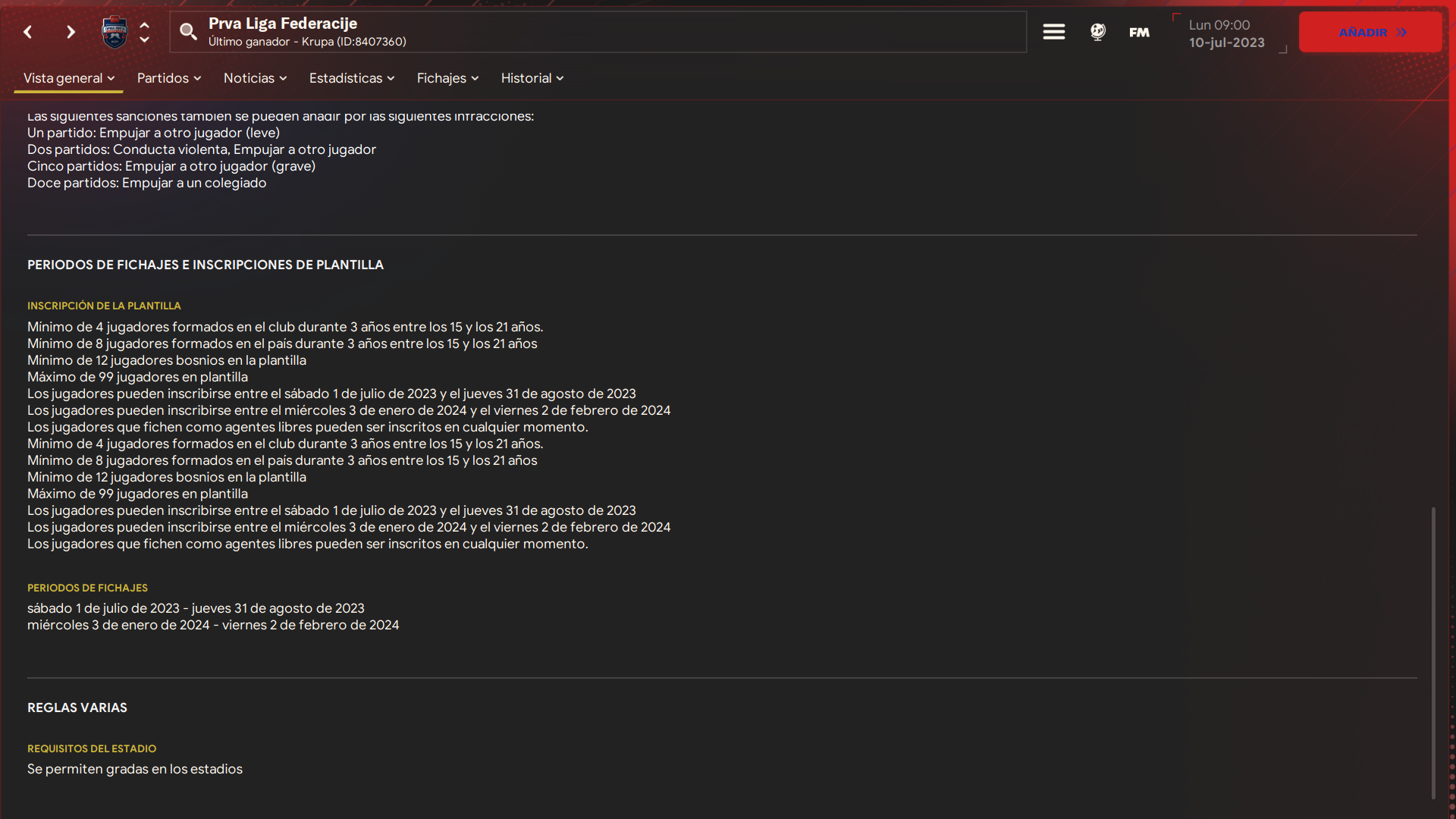Click the down chevron beside club badge
1456x819 pixels.
(145, 39)
